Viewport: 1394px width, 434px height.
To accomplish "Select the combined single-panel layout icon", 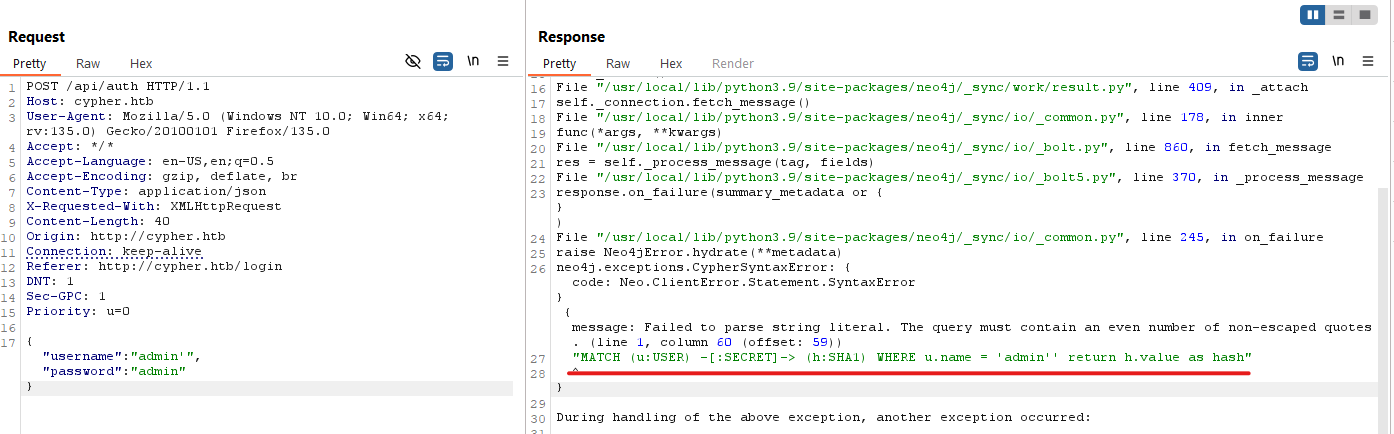I will [x=1364, y=15].
